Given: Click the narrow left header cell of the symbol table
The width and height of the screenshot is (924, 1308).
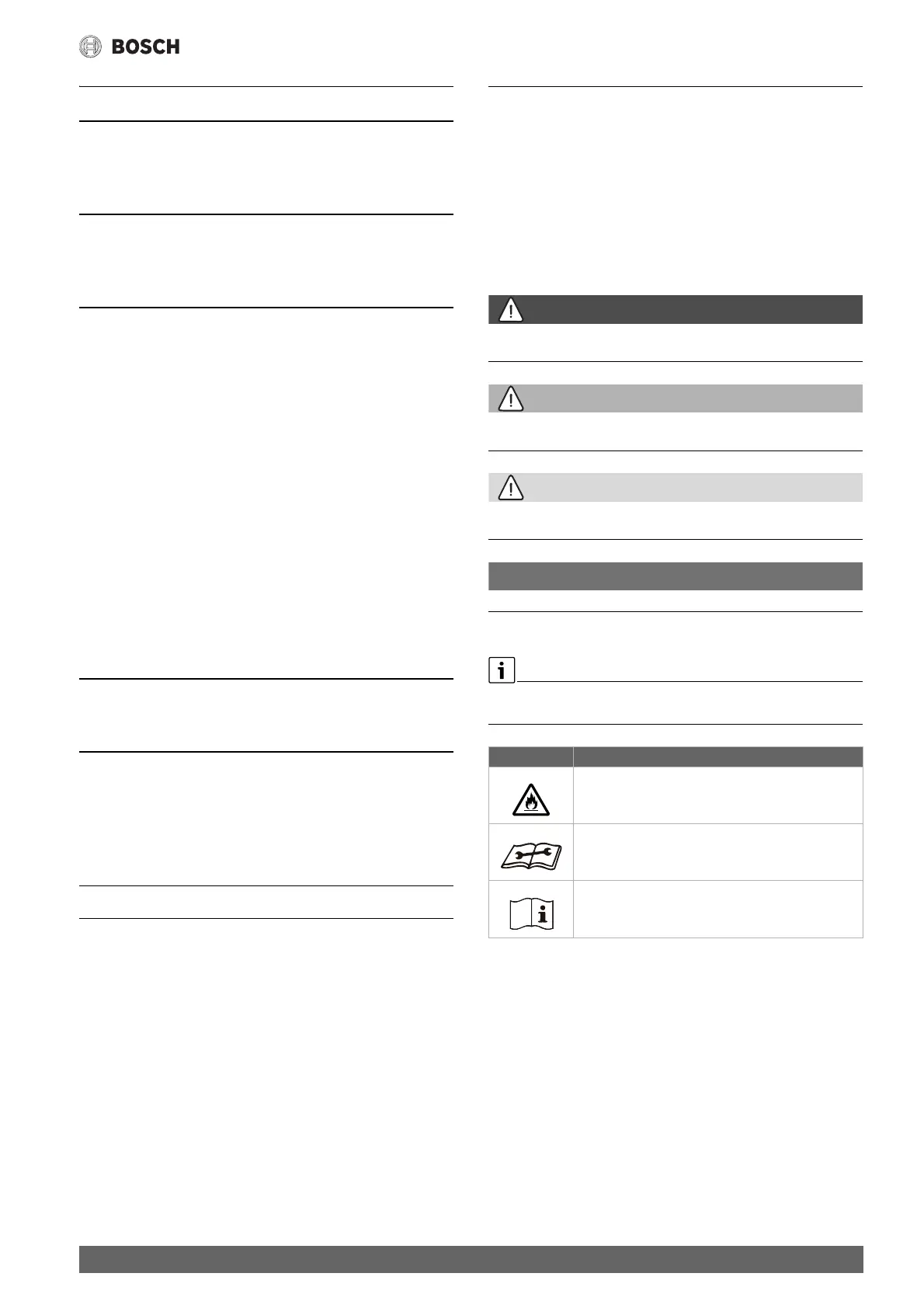Looking at the screenshot, I should tap(531, 757).
